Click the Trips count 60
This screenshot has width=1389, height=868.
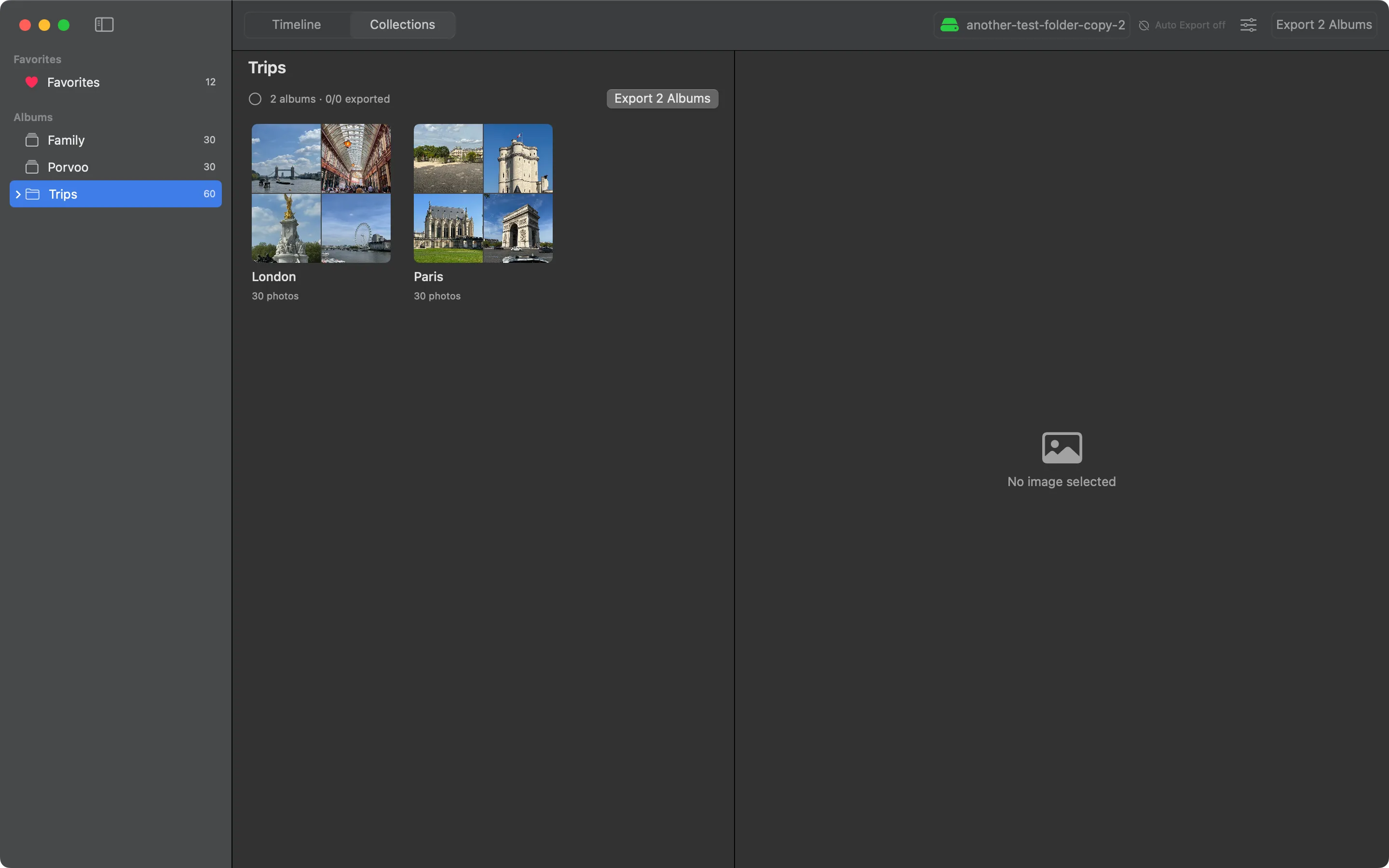coord(209,194)
